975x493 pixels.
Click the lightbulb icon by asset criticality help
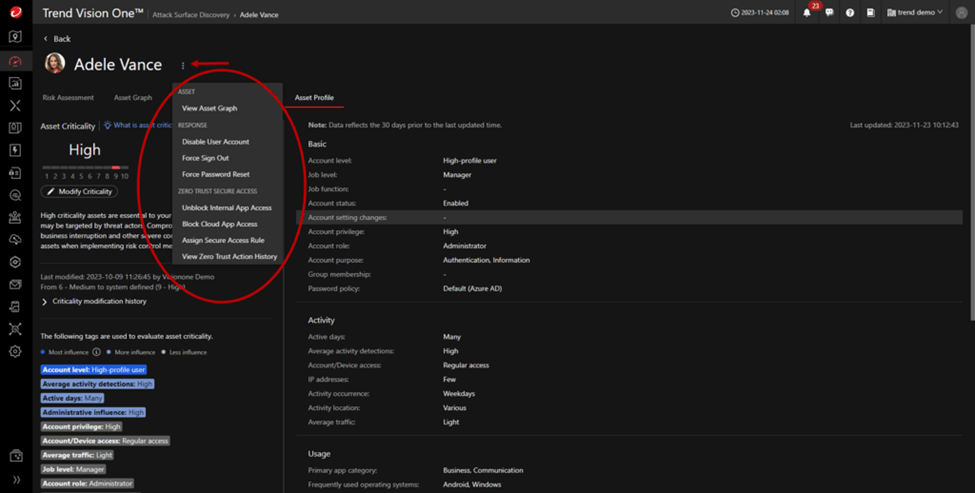(108, 126)
